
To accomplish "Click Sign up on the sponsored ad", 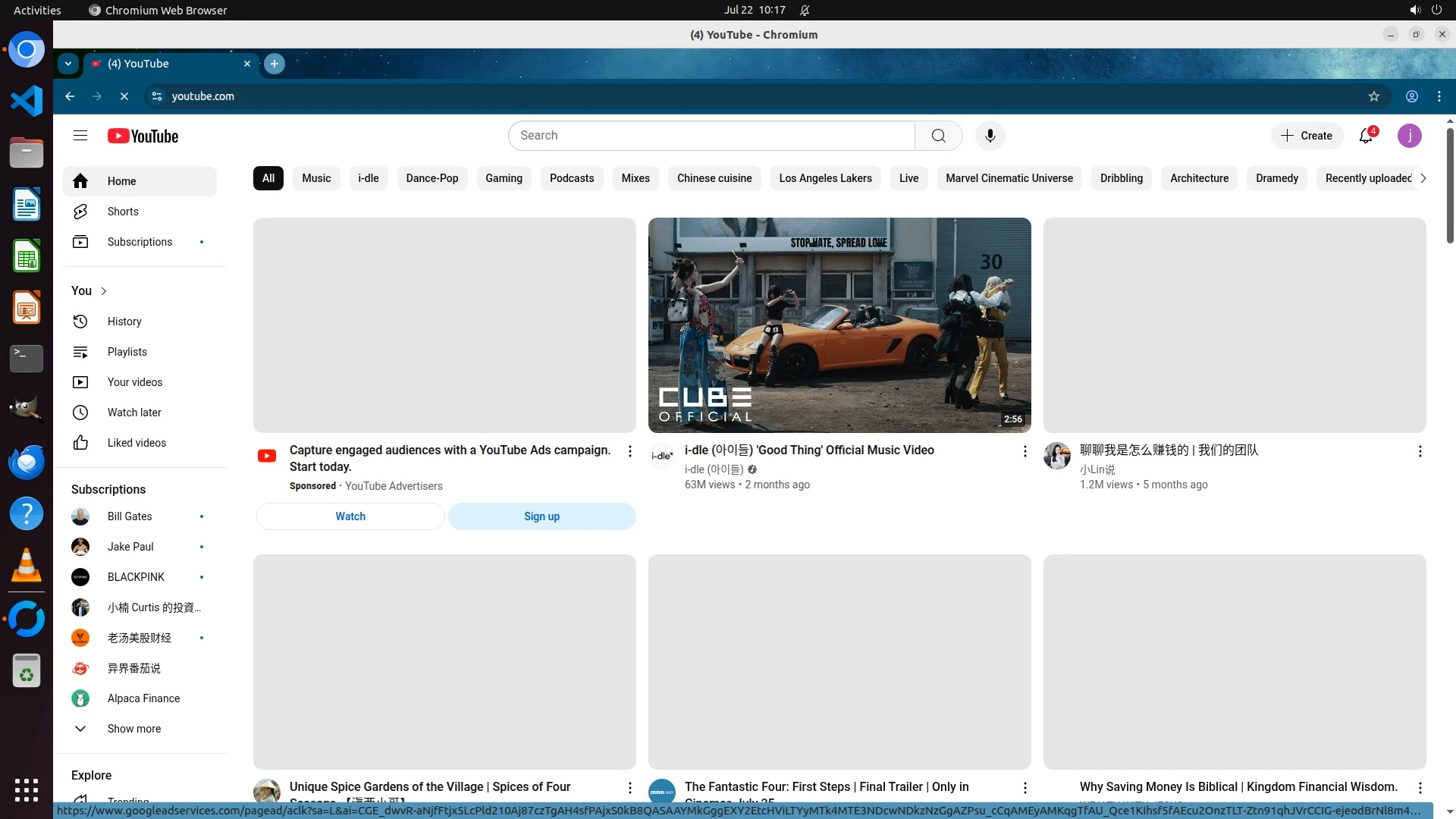I will coord(541,516).
